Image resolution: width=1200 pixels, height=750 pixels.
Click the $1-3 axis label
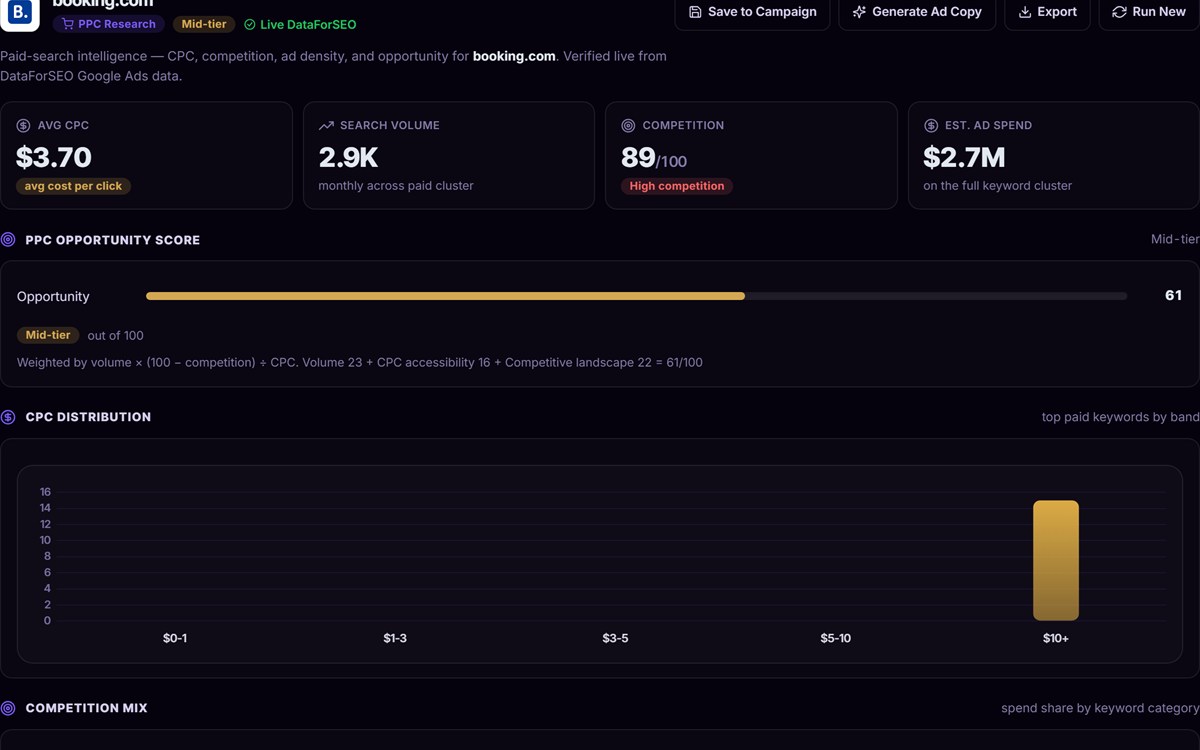pyautogui.click(x=395, y=638)
